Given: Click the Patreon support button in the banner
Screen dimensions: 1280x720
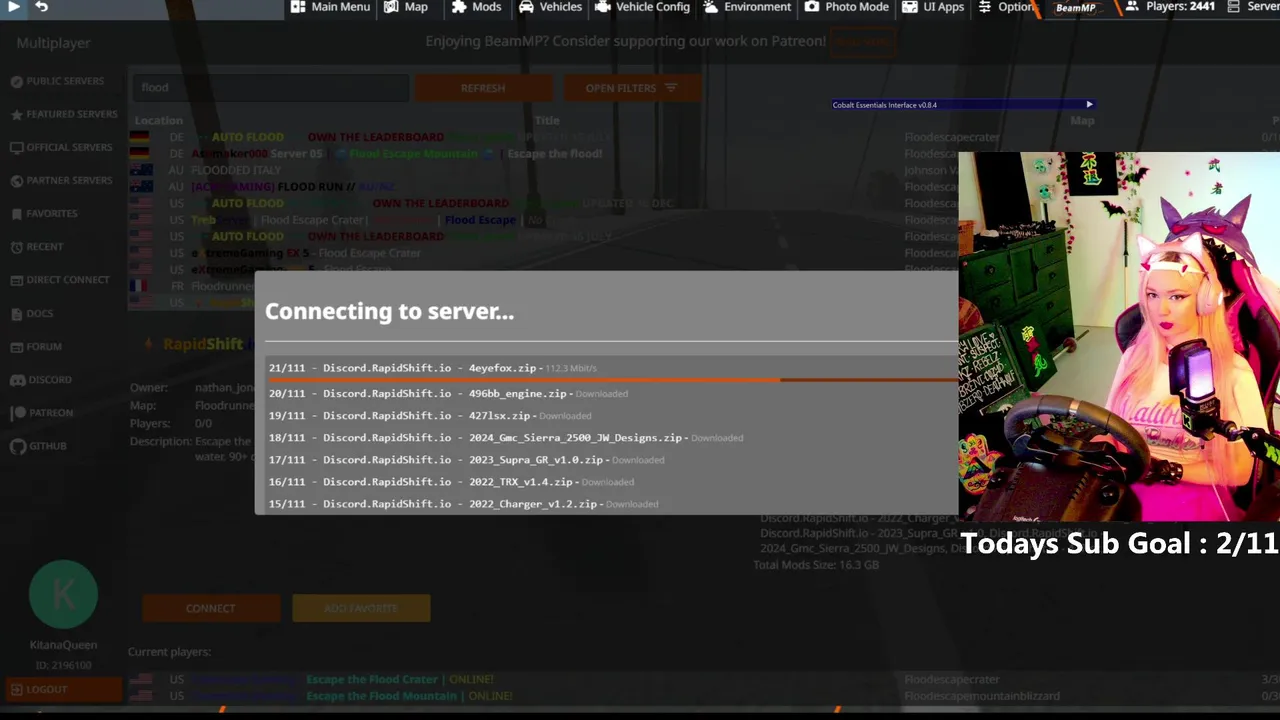Looking at the screenshot, I should click(863, 42).
